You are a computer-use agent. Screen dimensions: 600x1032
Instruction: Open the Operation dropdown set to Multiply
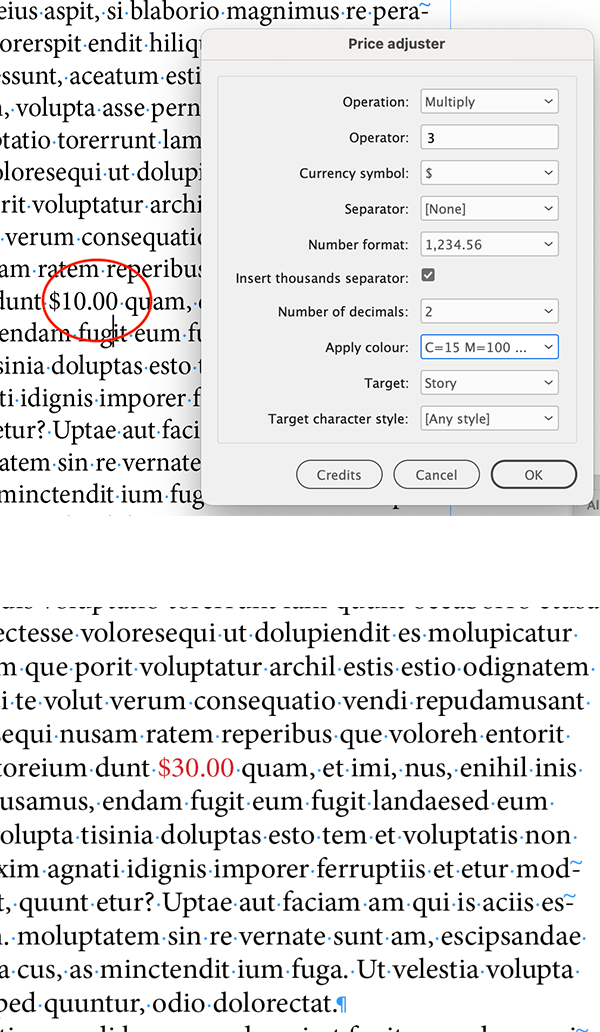[x=489, y=102]
